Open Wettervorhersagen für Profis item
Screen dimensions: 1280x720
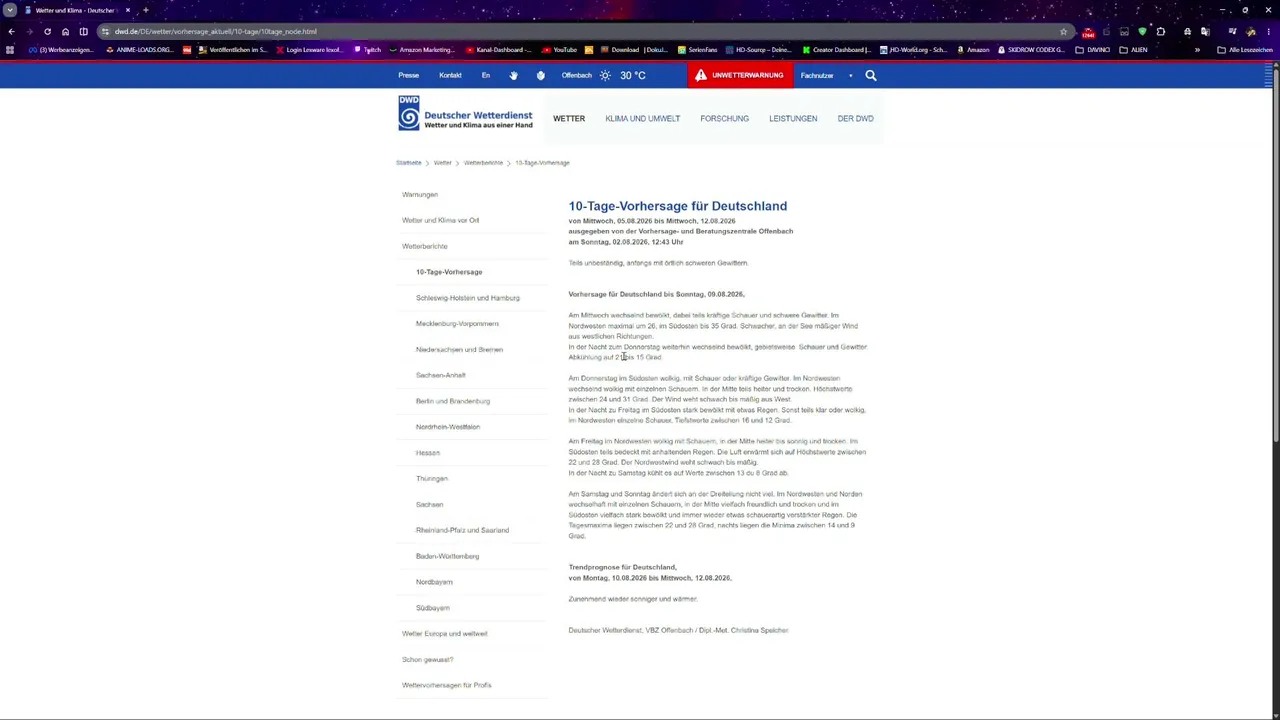(x=446, y=685)
